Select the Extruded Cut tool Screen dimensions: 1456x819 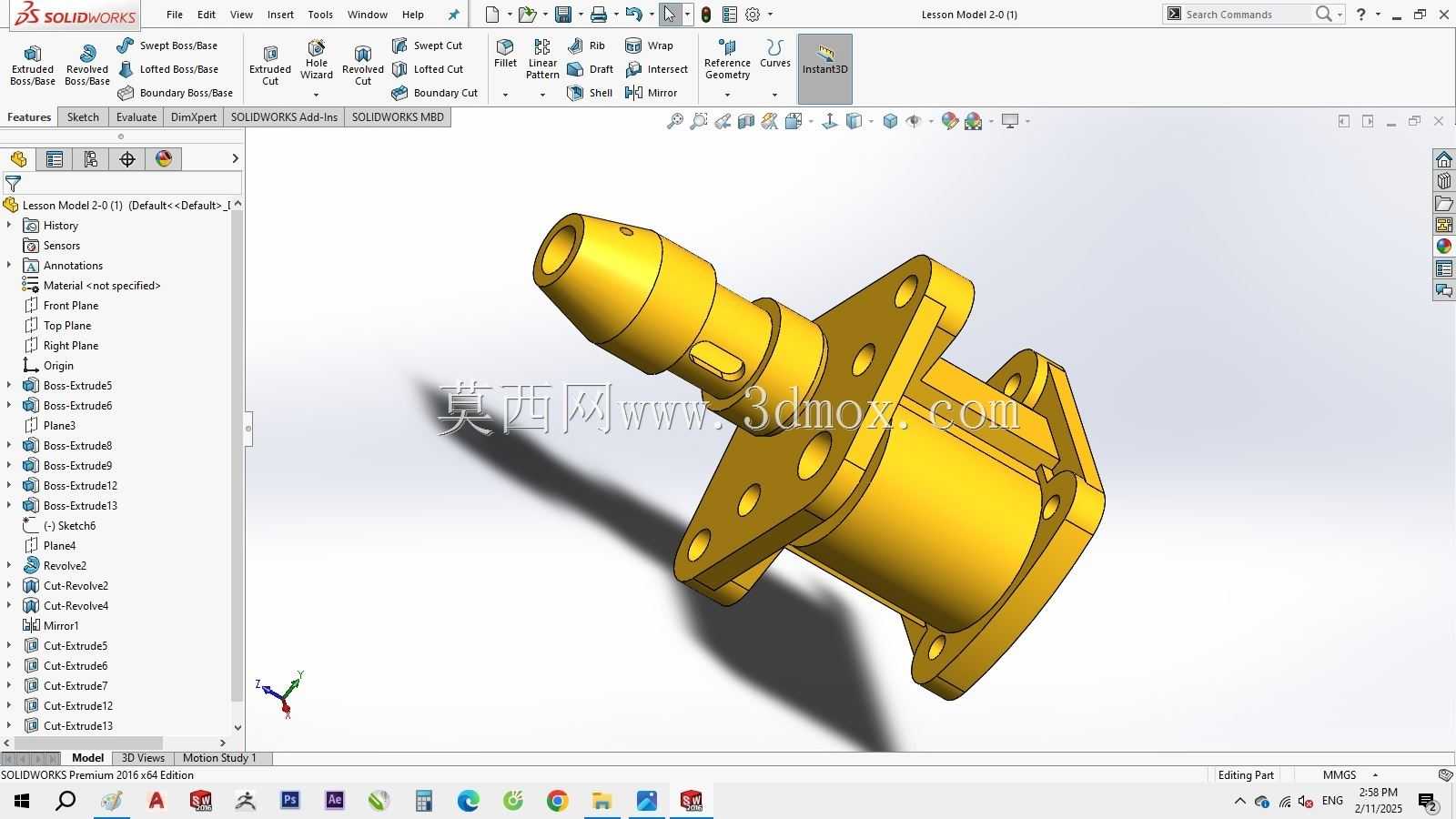[x=270, y=66]
